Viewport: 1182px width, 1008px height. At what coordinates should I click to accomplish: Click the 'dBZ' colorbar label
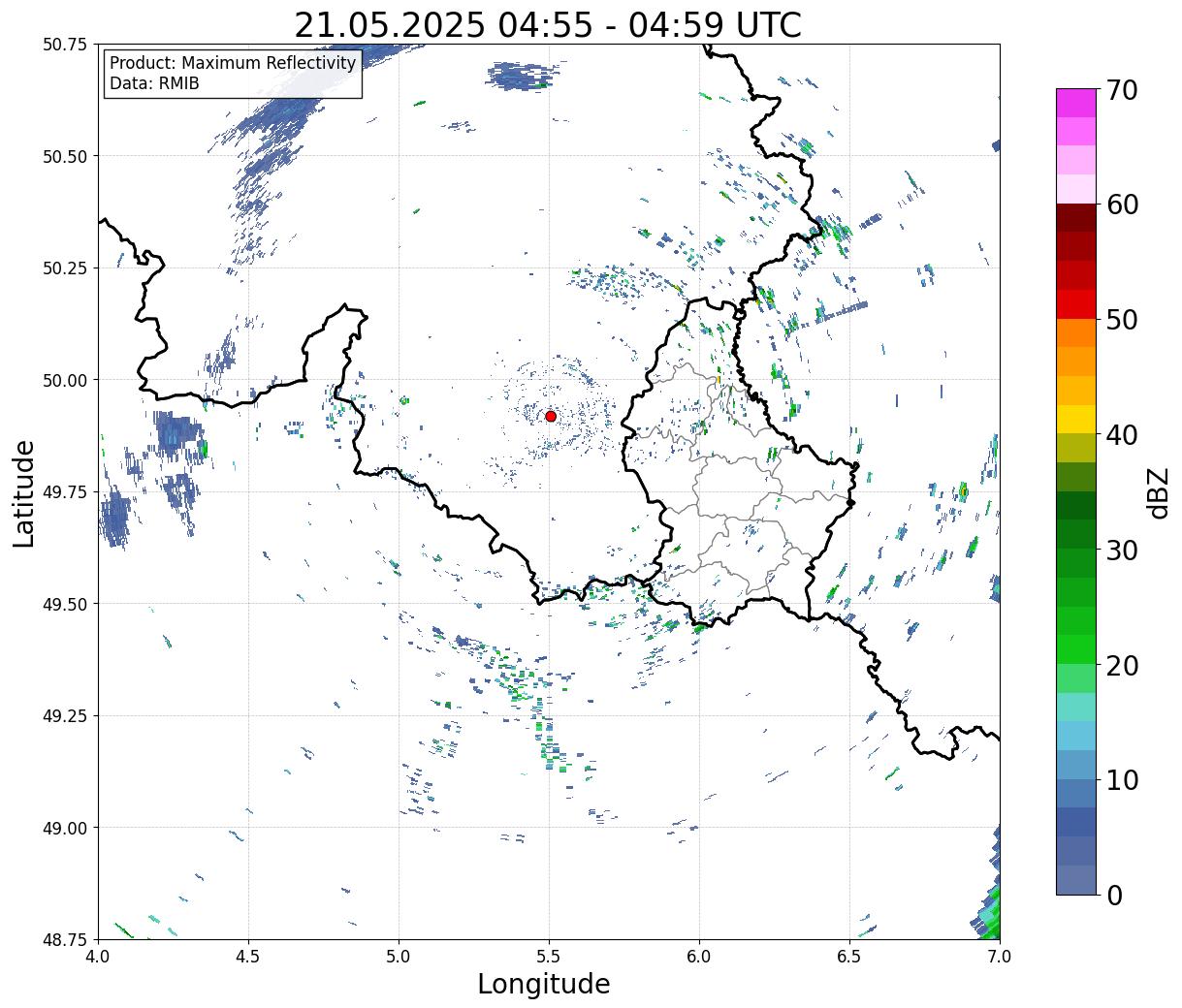click(1158, 492)
